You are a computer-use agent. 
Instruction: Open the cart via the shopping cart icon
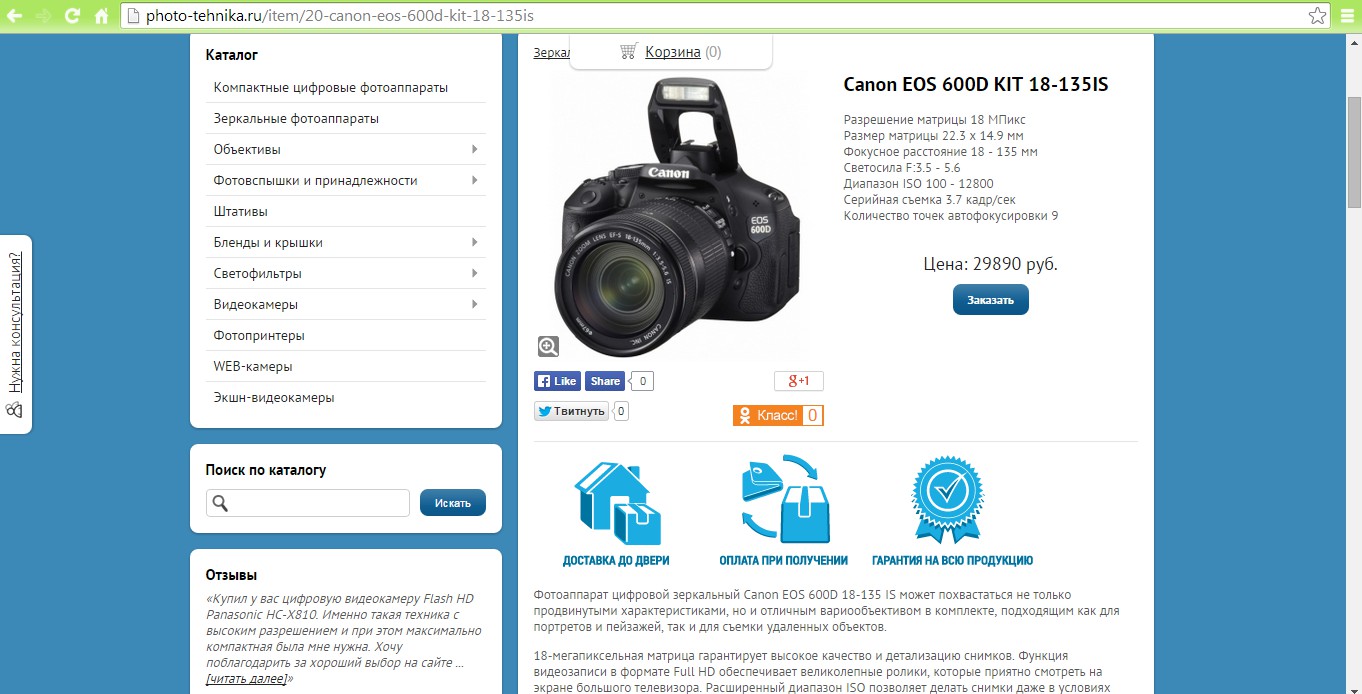tap(628, 51)
